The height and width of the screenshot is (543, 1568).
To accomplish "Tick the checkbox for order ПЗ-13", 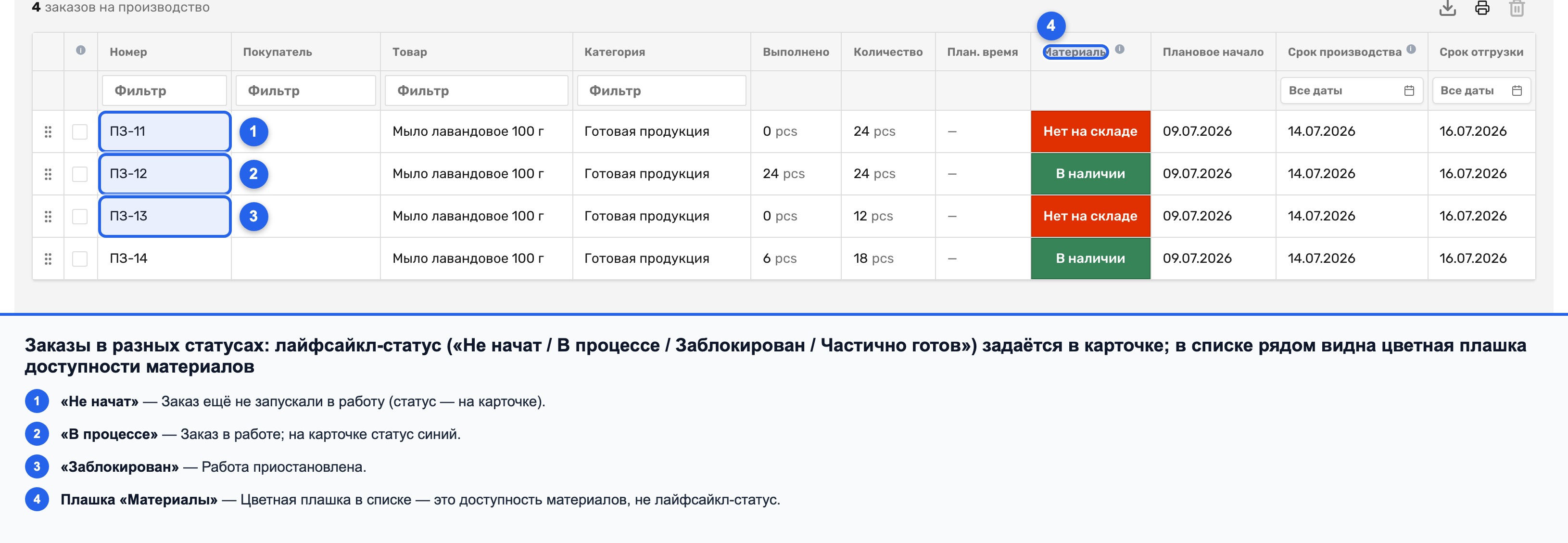I will pyautogui.click(x=80, y=216).
